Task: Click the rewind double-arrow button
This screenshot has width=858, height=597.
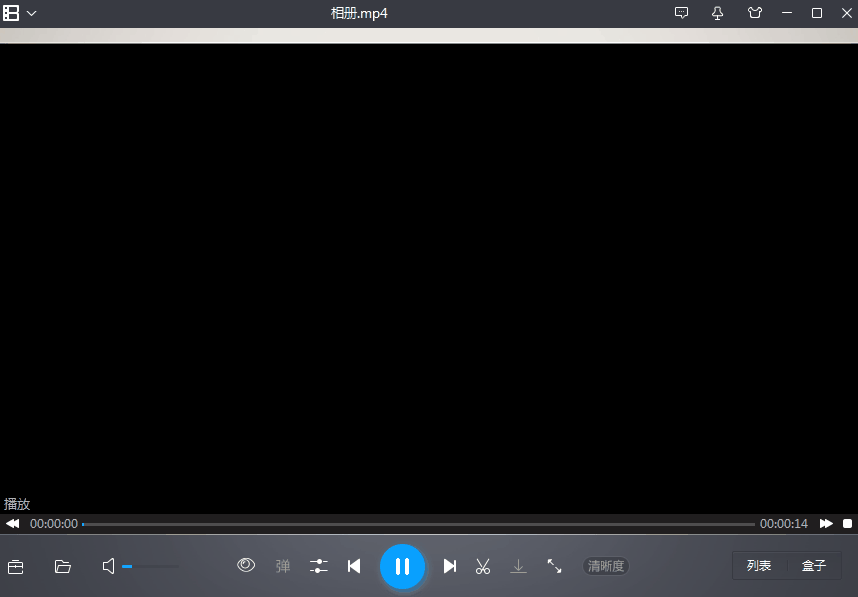Action: [13, 524]
